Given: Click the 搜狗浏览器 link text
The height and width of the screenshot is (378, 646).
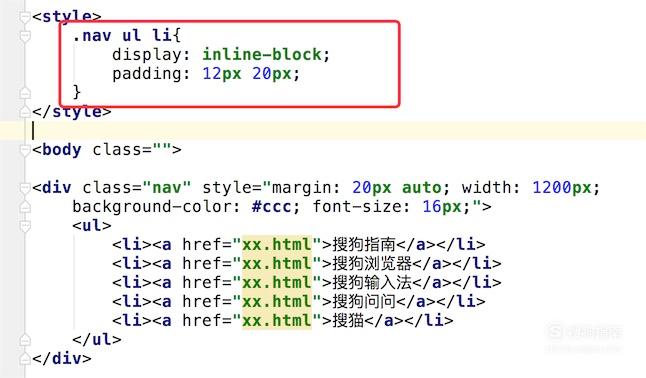Looking at the screenshot, I should [x=372, y=263].
